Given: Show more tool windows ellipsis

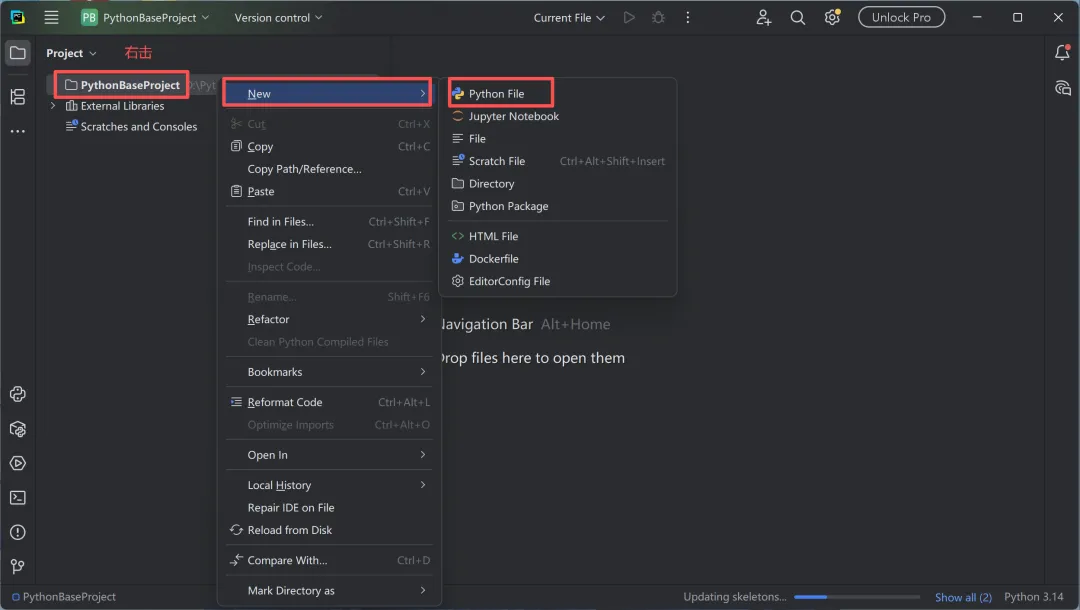Looking at the screenshot, I should 18,132.
